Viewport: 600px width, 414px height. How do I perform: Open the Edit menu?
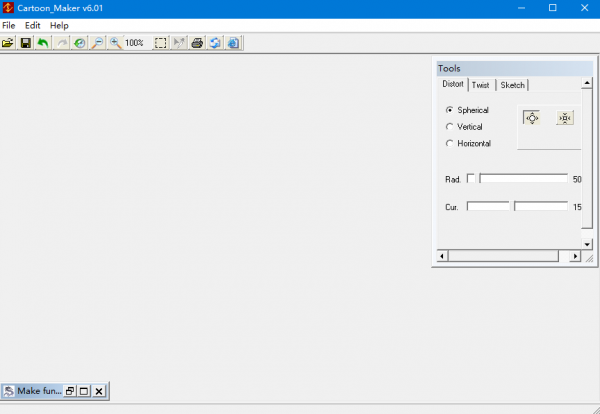[33, 26]
